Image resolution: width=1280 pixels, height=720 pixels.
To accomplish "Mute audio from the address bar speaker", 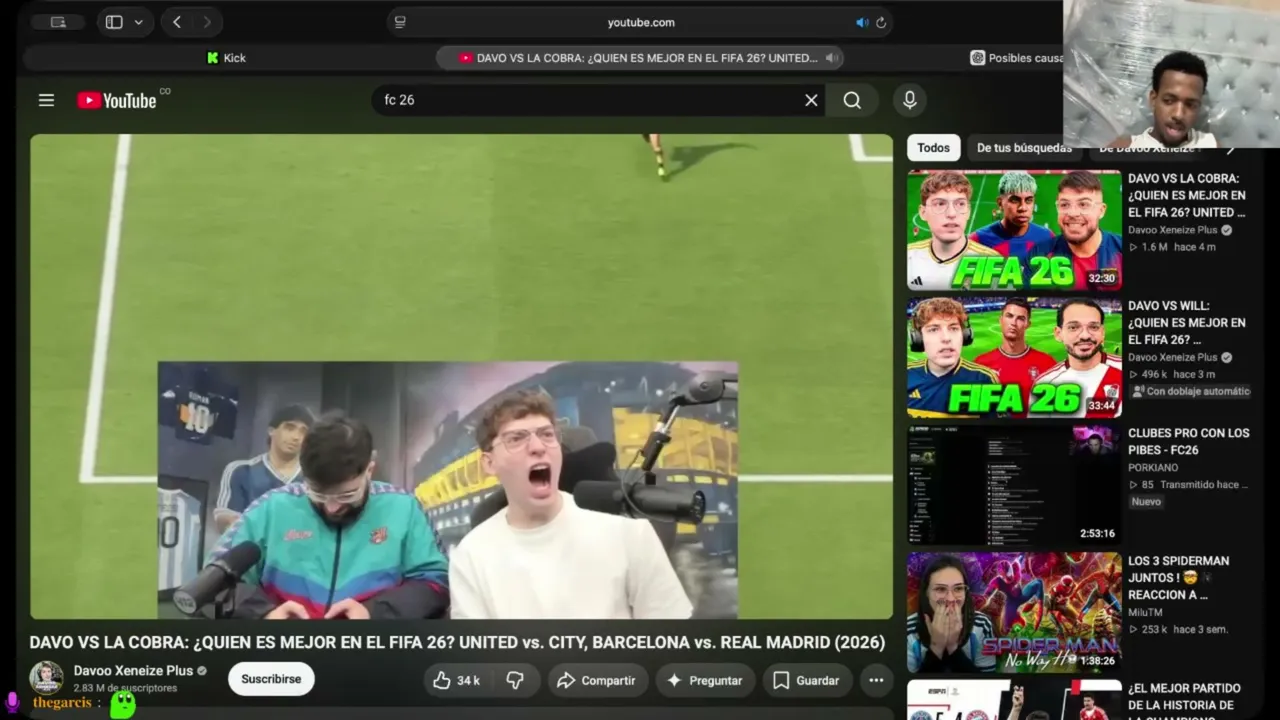I will click(862, 22).
